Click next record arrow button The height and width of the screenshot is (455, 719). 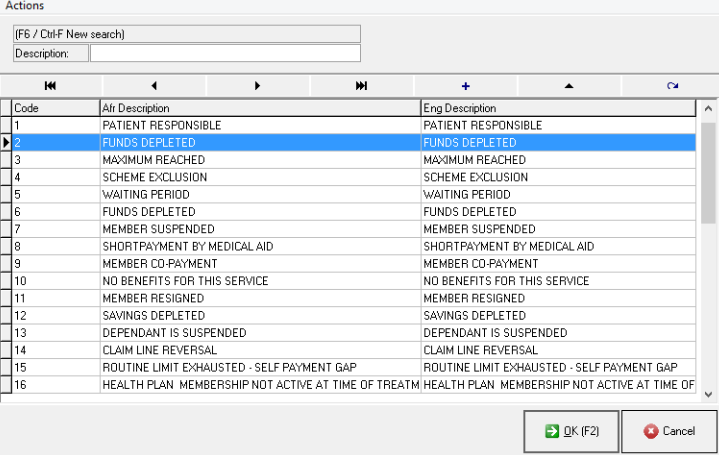[x=258, y=86]
